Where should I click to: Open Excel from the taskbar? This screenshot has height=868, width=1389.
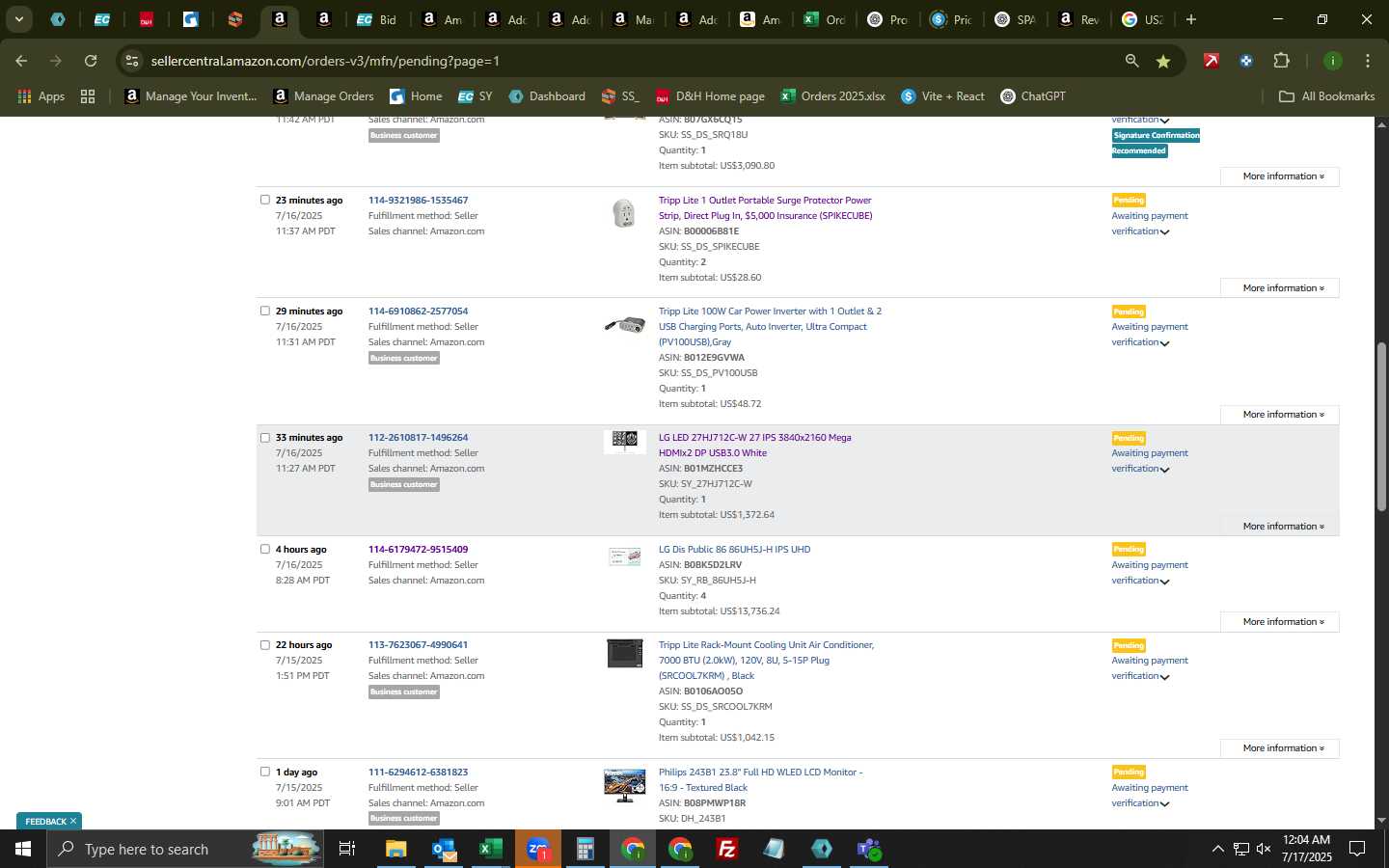pyautogui.click(x=491, y=849)
